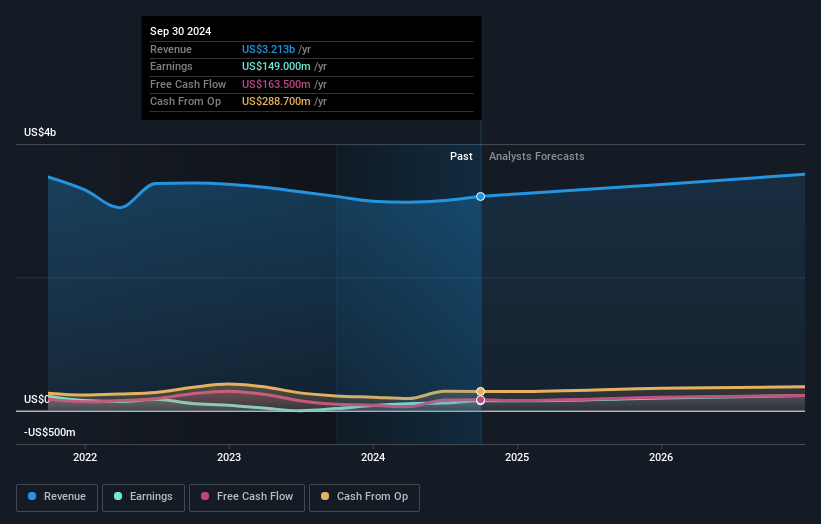
Task: Toggle the Free Cash Flow legend button
Action: click(247, 497)
